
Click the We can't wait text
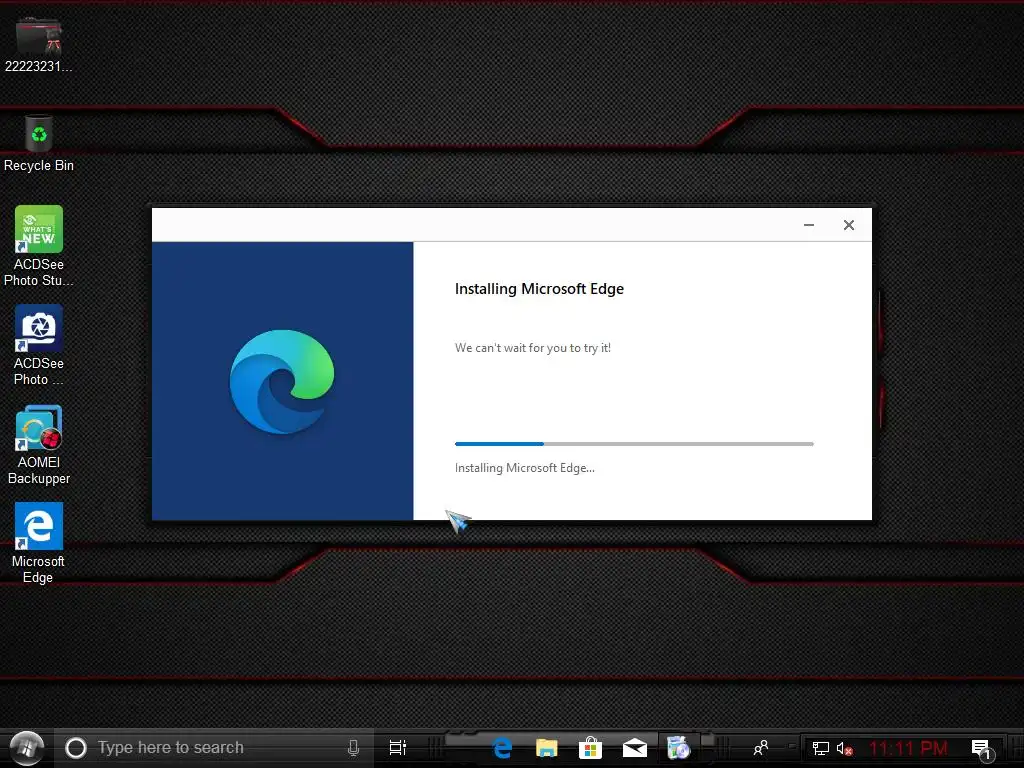click(x=533, y=348)
